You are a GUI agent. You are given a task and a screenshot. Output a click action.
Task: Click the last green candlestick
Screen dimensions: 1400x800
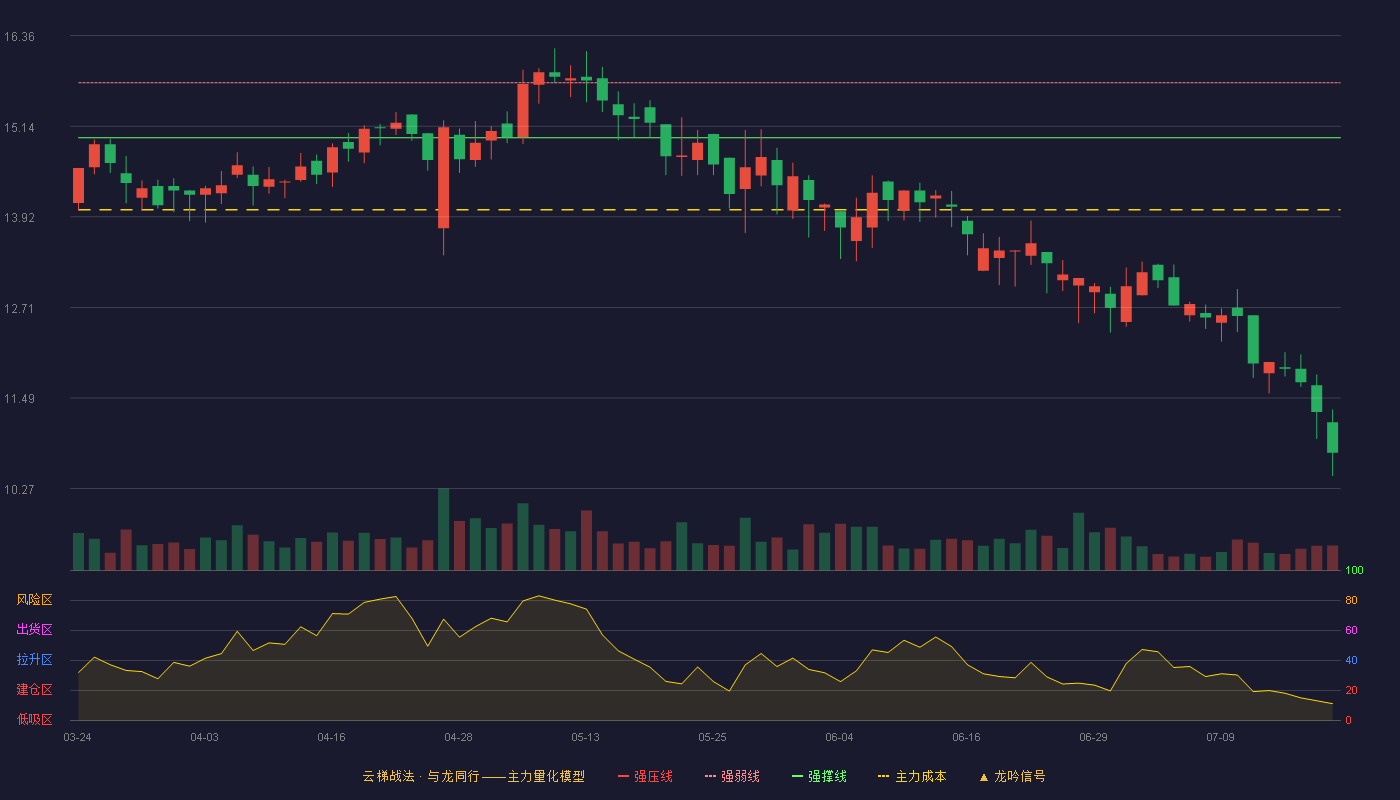pyautogui.click(x=1332, y=437)
